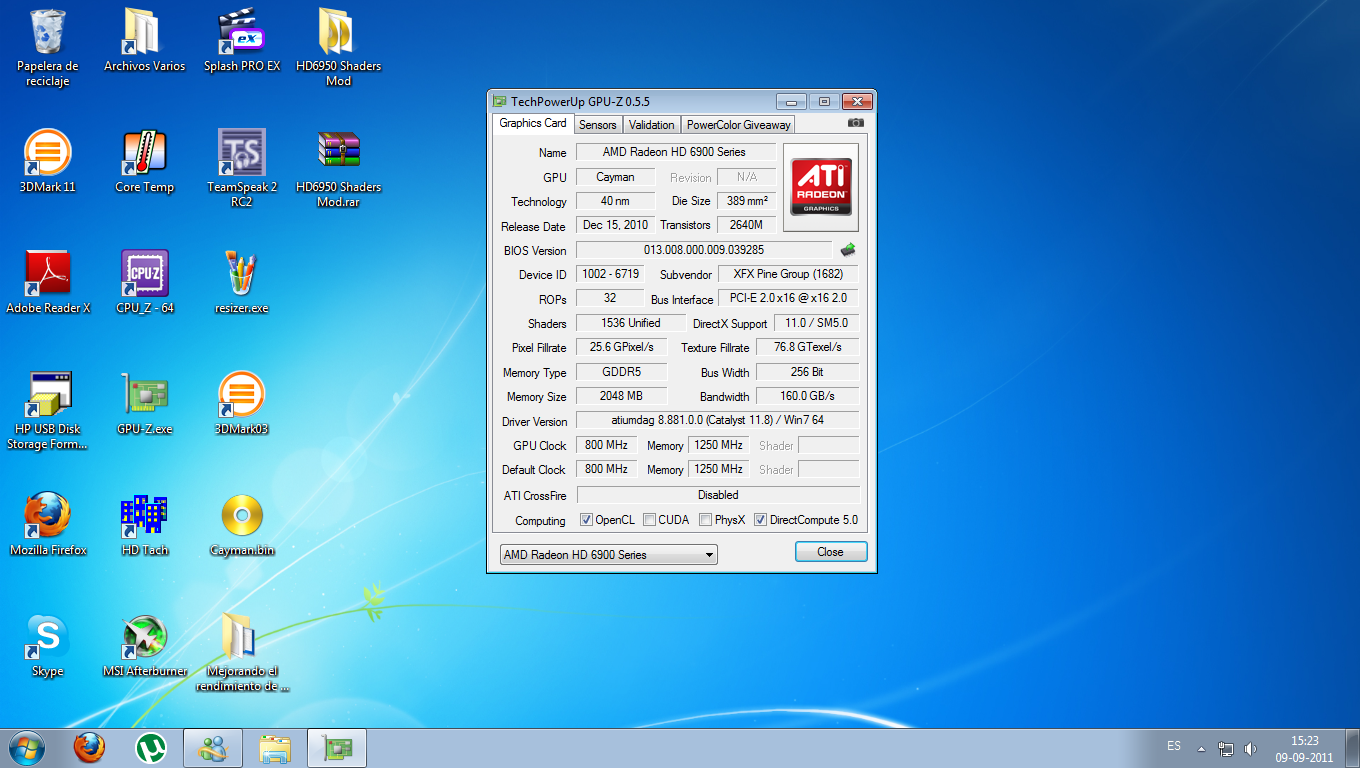Click the Device ID value "1002 - 6719"
Viewport: 1360px width, 768px height.
tap(610, 274)
